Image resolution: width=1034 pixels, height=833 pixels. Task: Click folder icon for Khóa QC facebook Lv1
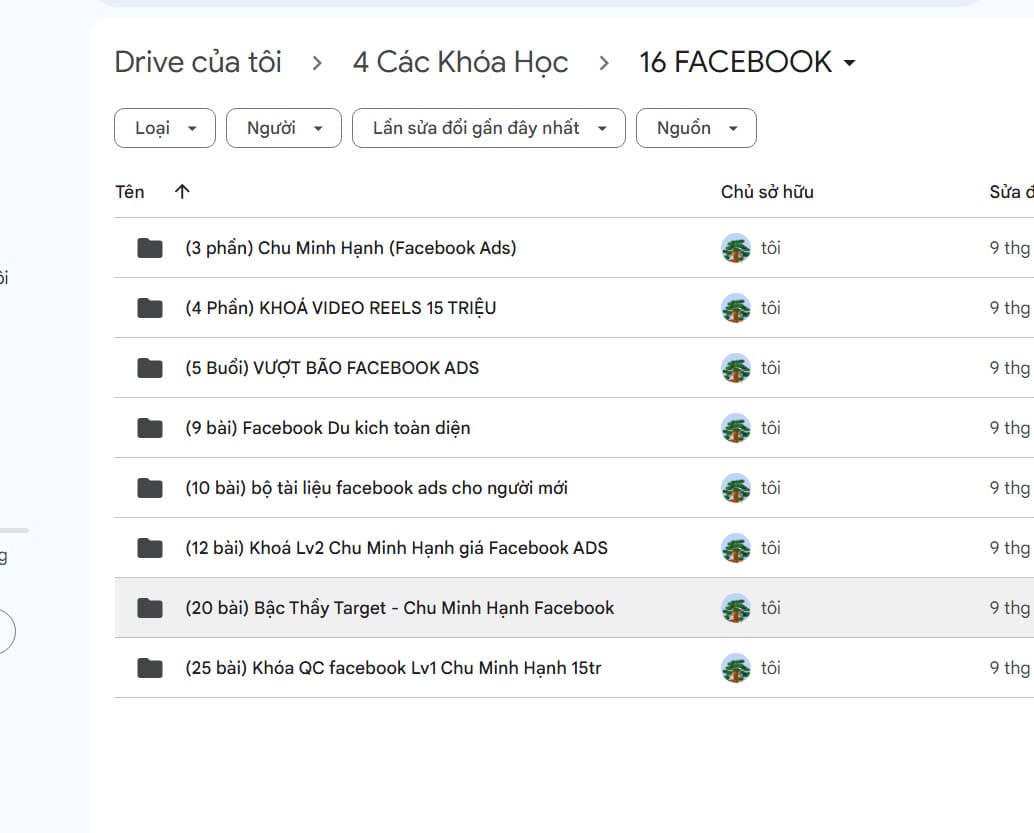(x=150, y=668)
